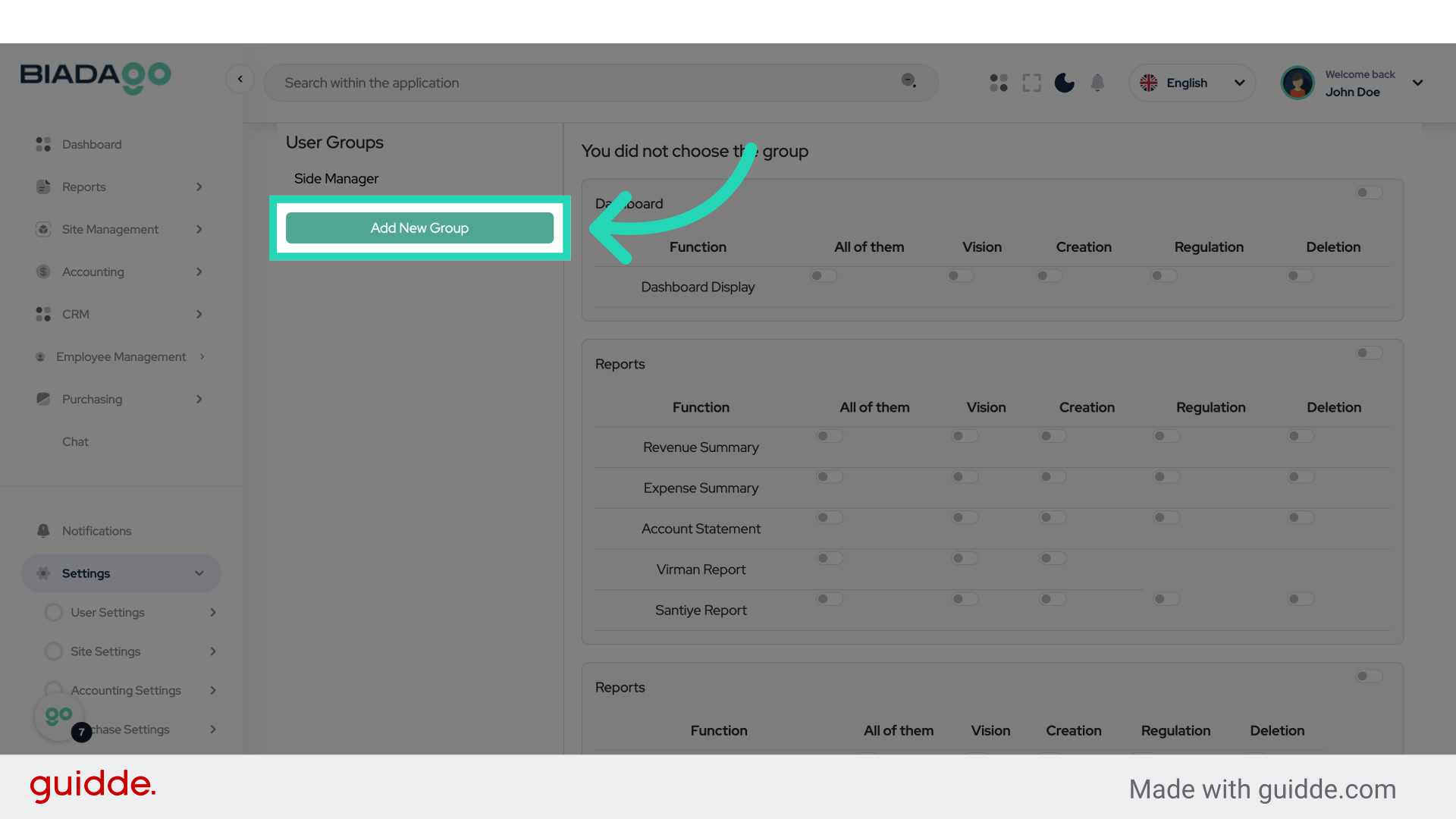Click the dark mode moon icon
1456x819 pixels.
click(x=1065, y=83)
